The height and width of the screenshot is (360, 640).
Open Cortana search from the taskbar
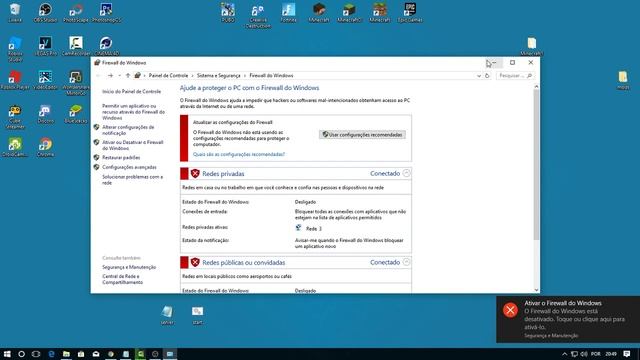(x=22, y=354)
